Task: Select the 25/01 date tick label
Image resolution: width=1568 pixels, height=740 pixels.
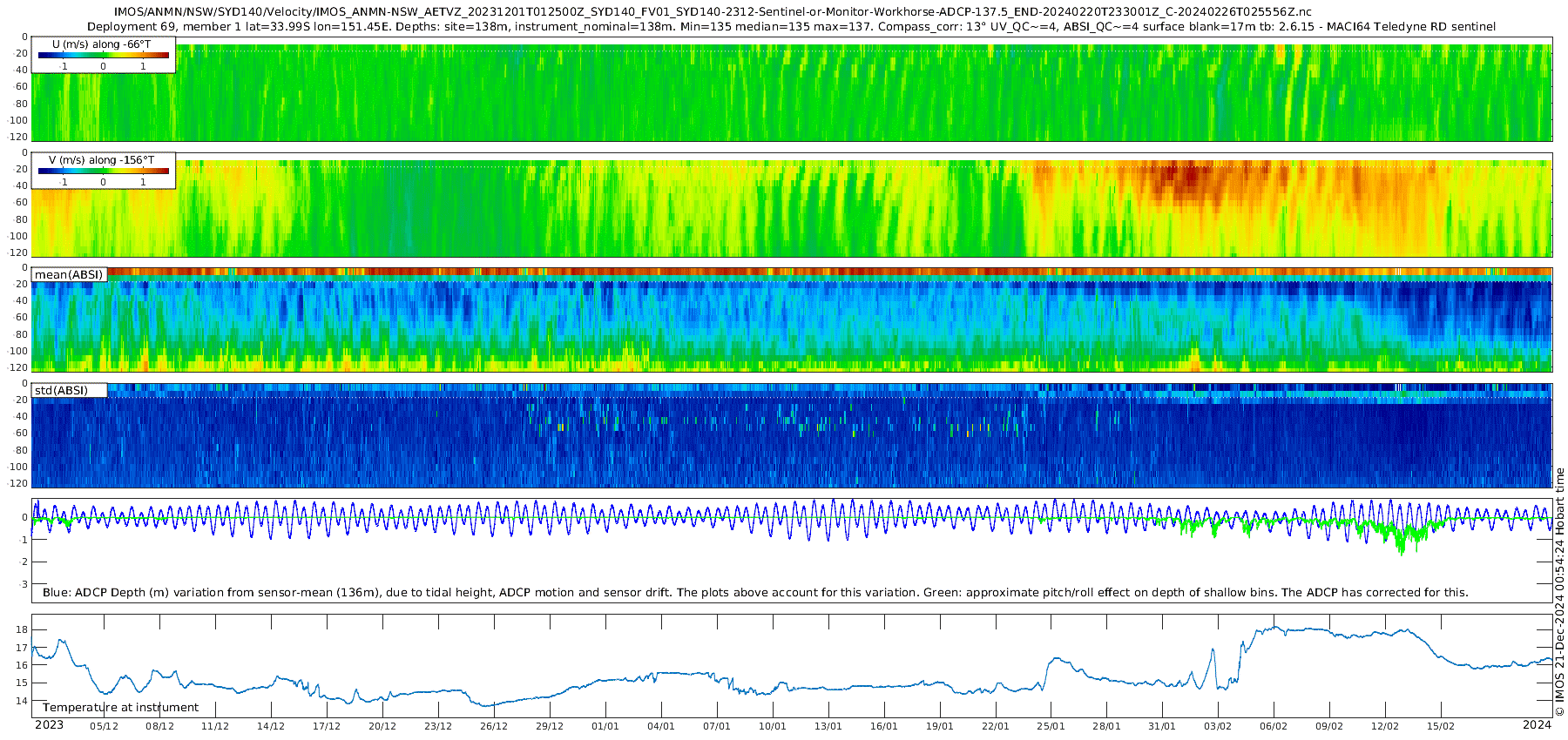Action: [1051, 726]
